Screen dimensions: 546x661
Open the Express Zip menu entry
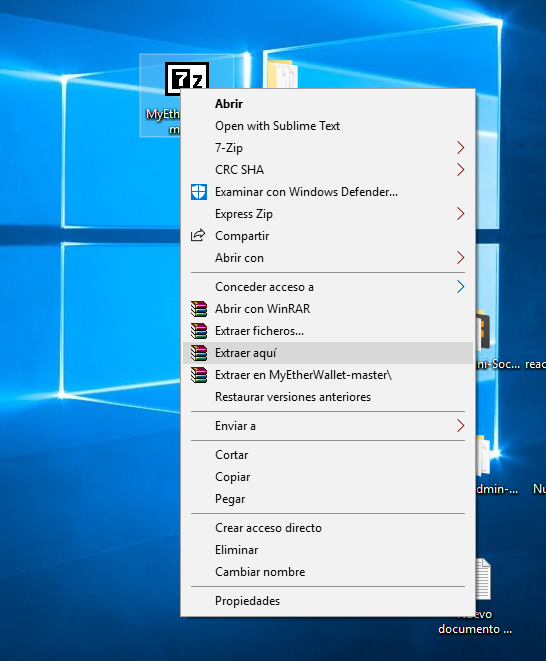(328, 214)
